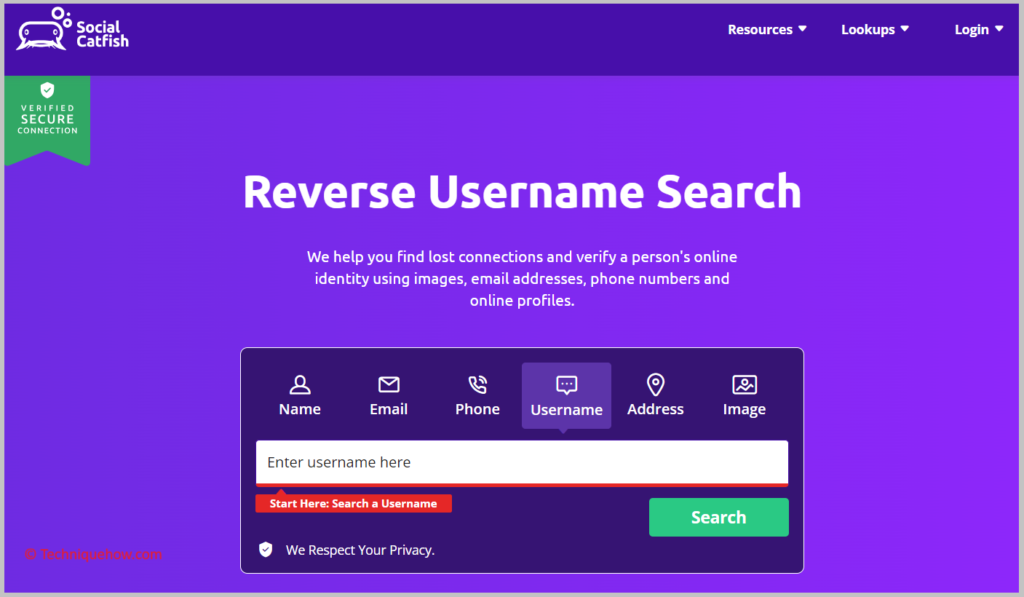Open the Resources dropdown menu
The height and width of the screenshot is (597, 1024).
[767, 29]
